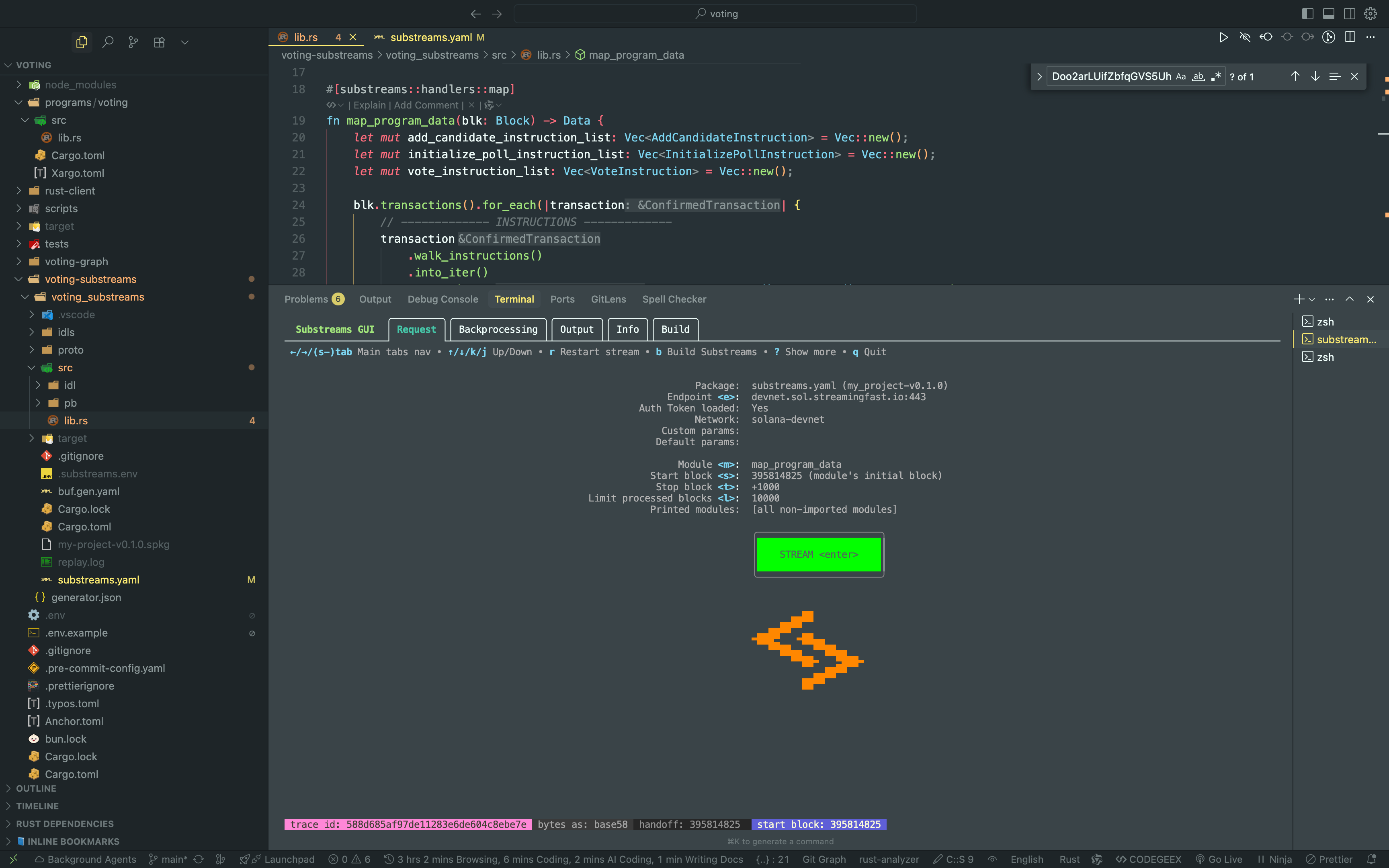Open voting_substreams breadcrumb segment
This screenshot has width=1389, height=868.
432,55
